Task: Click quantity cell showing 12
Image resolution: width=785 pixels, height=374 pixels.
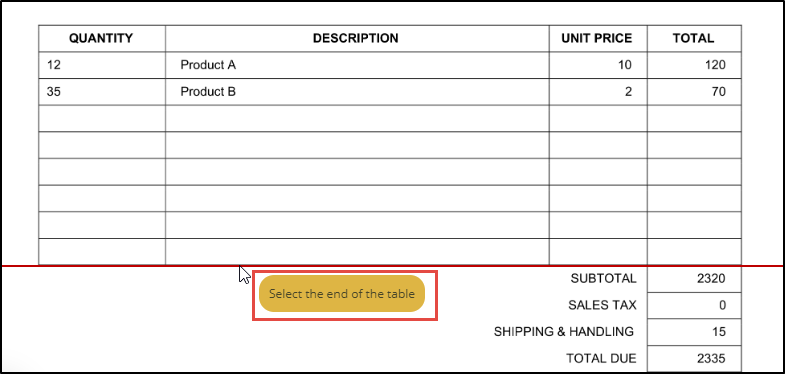Action: pos(102,65)
